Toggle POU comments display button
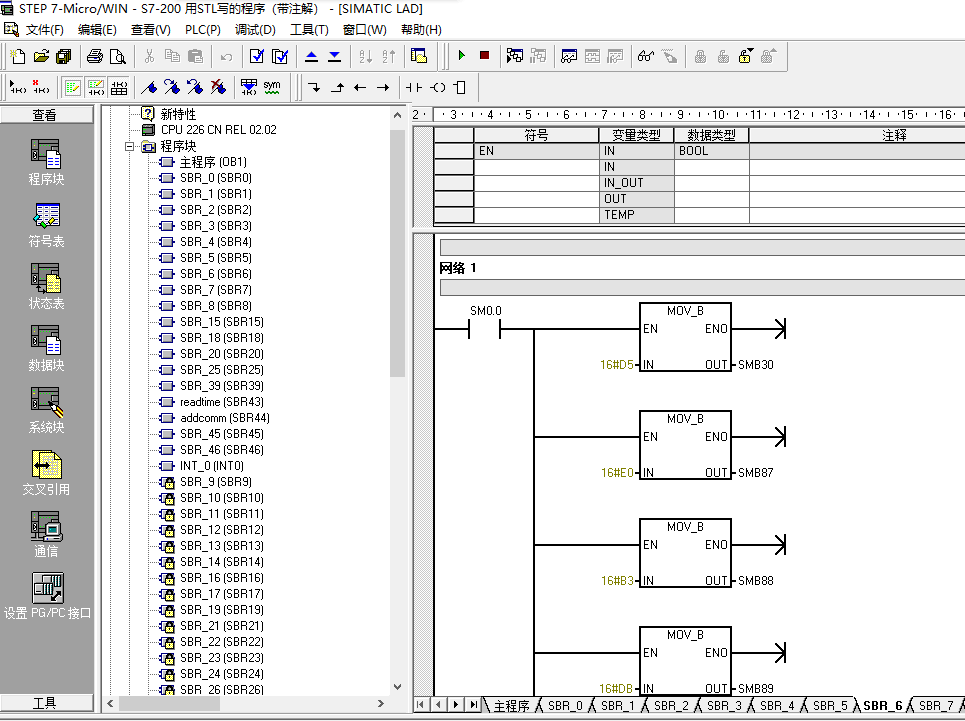Viewport: 965px width, 721px height. [x=72, y=87]
